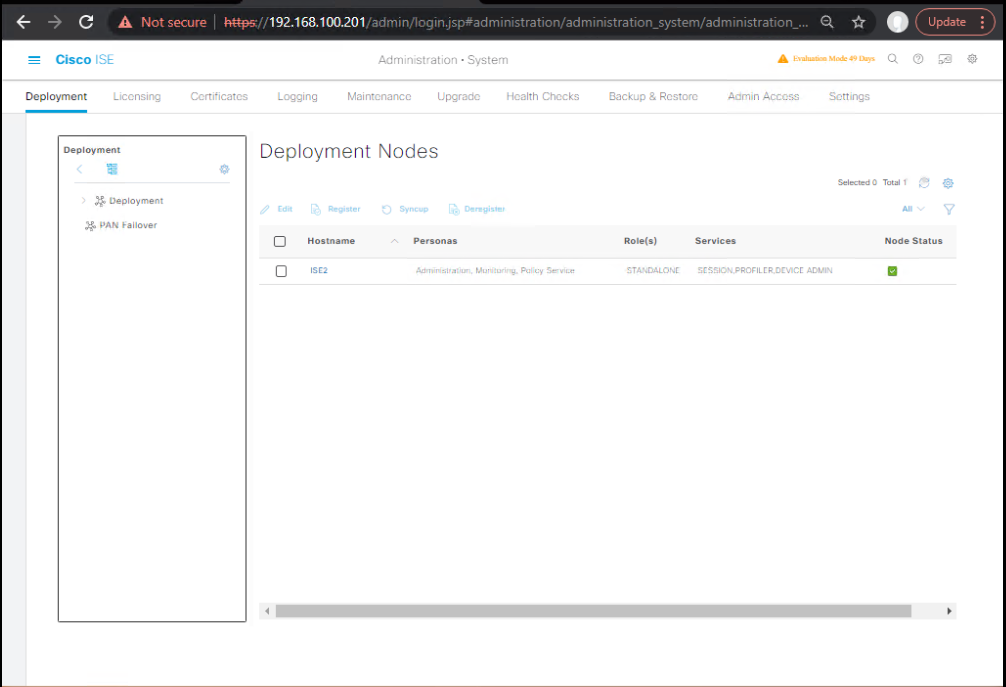Reload the page in the browser
Viewport: 1006px width, 687px height.
(x=86, y=22)
